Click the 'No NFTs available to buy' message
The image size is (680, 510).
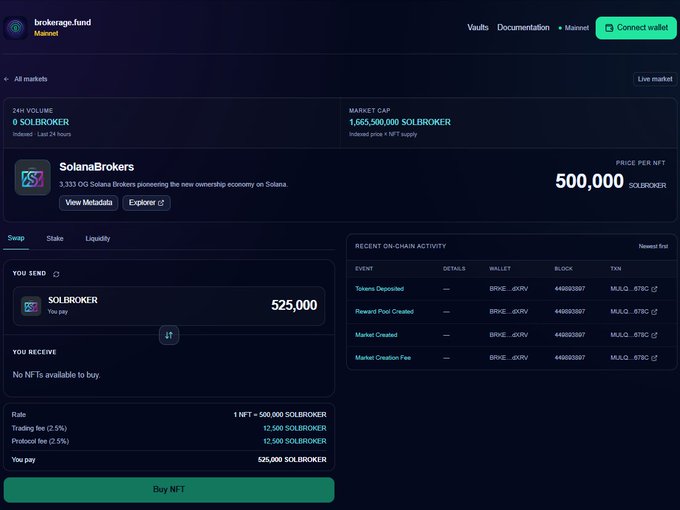coord(56,375)
